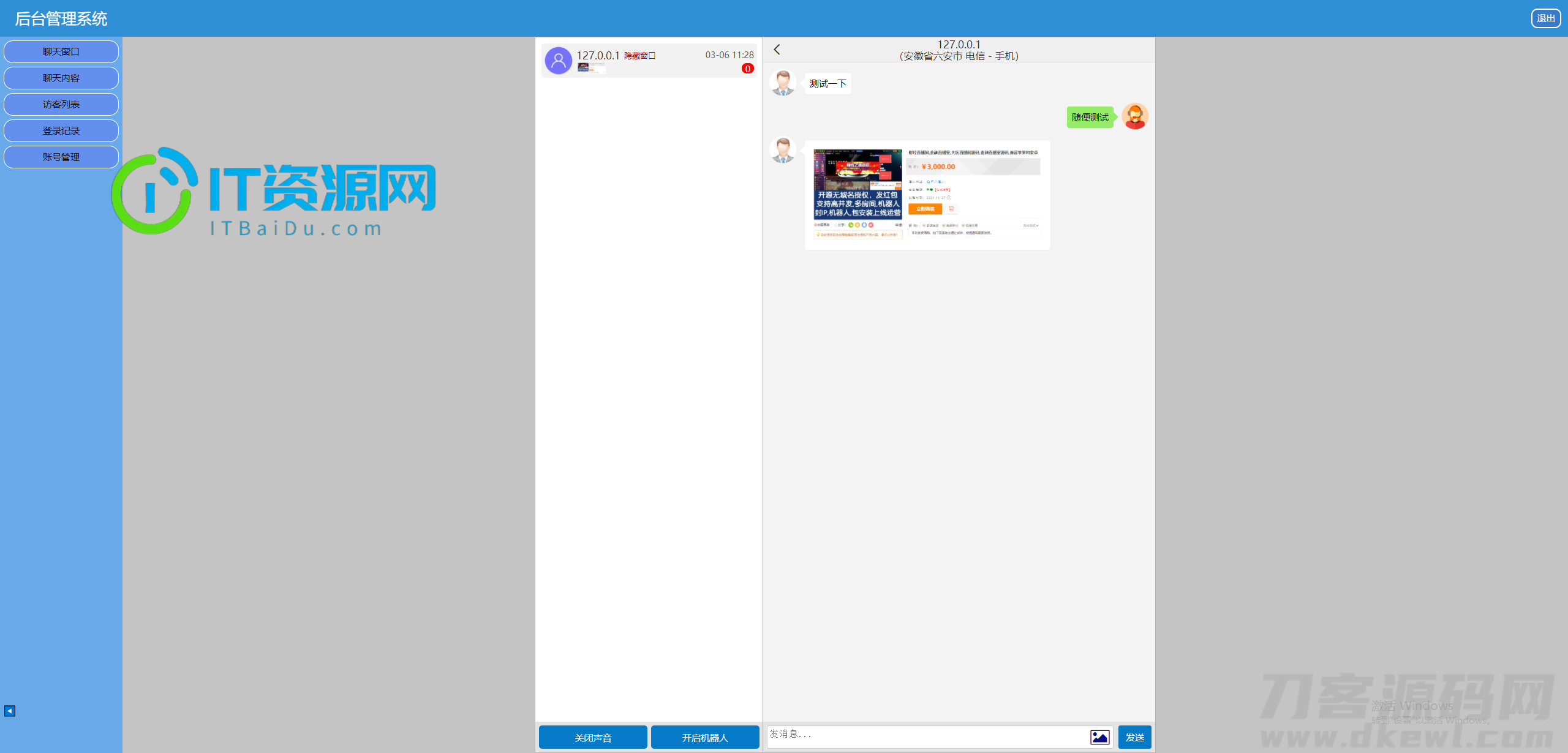Toggle the 开启机器人 robot button
This screenshot has height=753, width=1568.
pyautogui.click(x=705, y=738)
